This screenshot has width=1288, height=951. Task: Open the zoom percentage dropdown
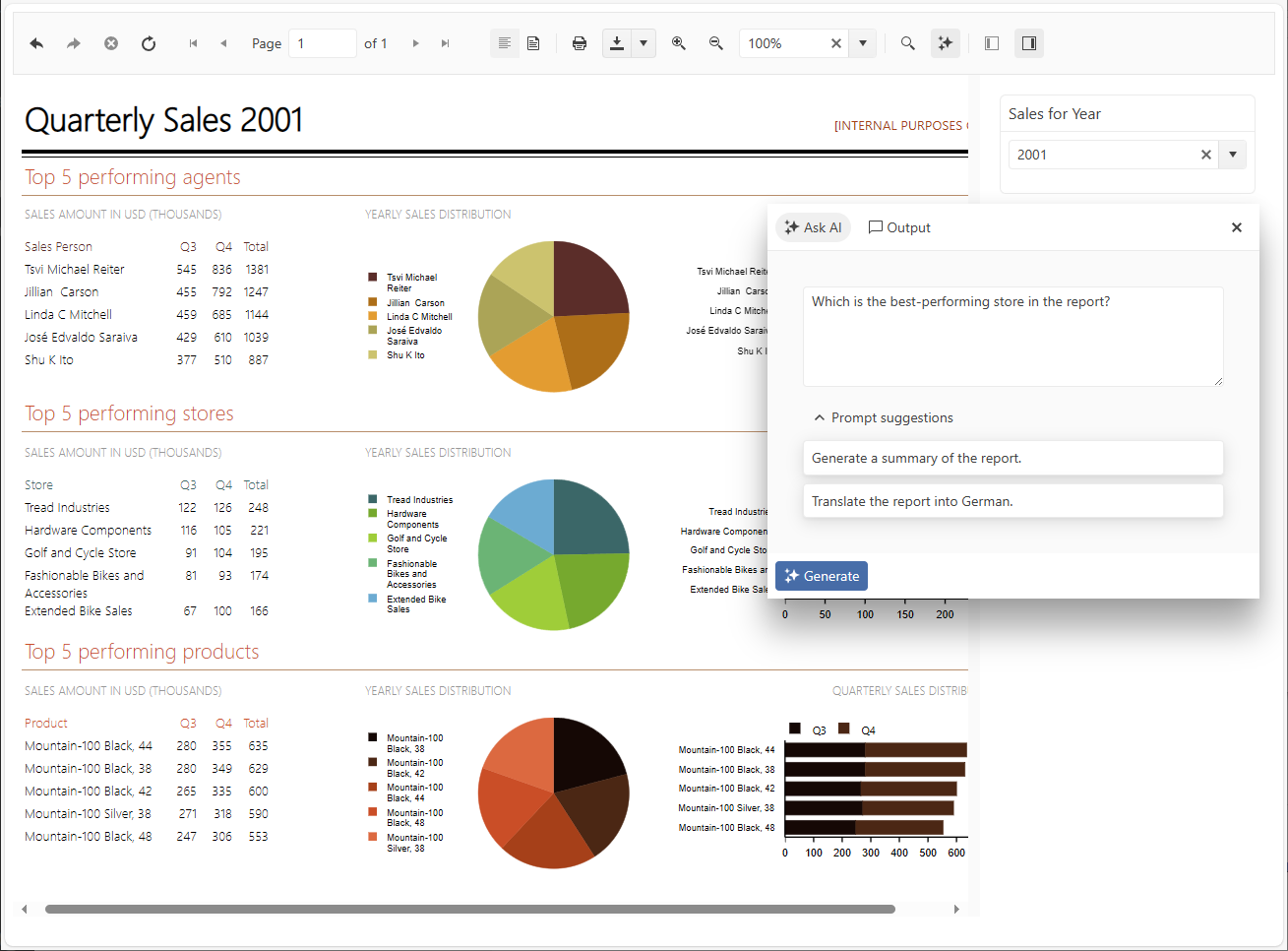coord(862,42)
